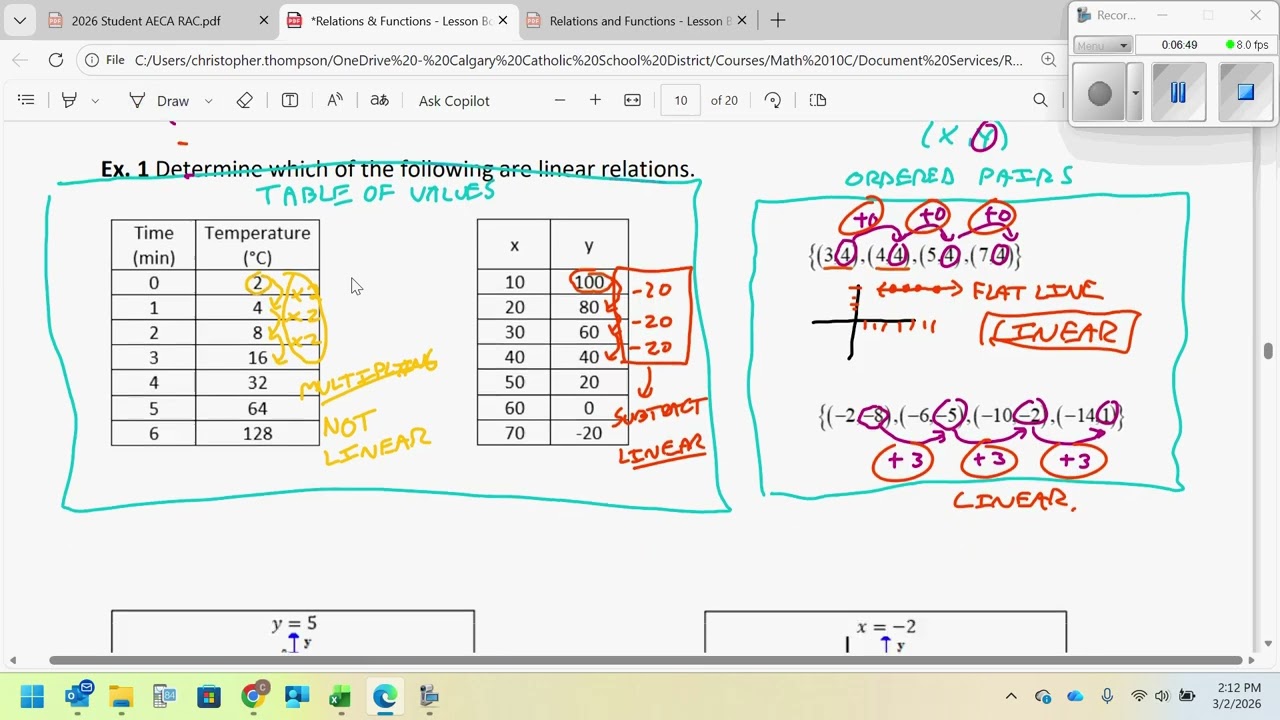Open the Calculator app in the taskbar

coord(165,696)
